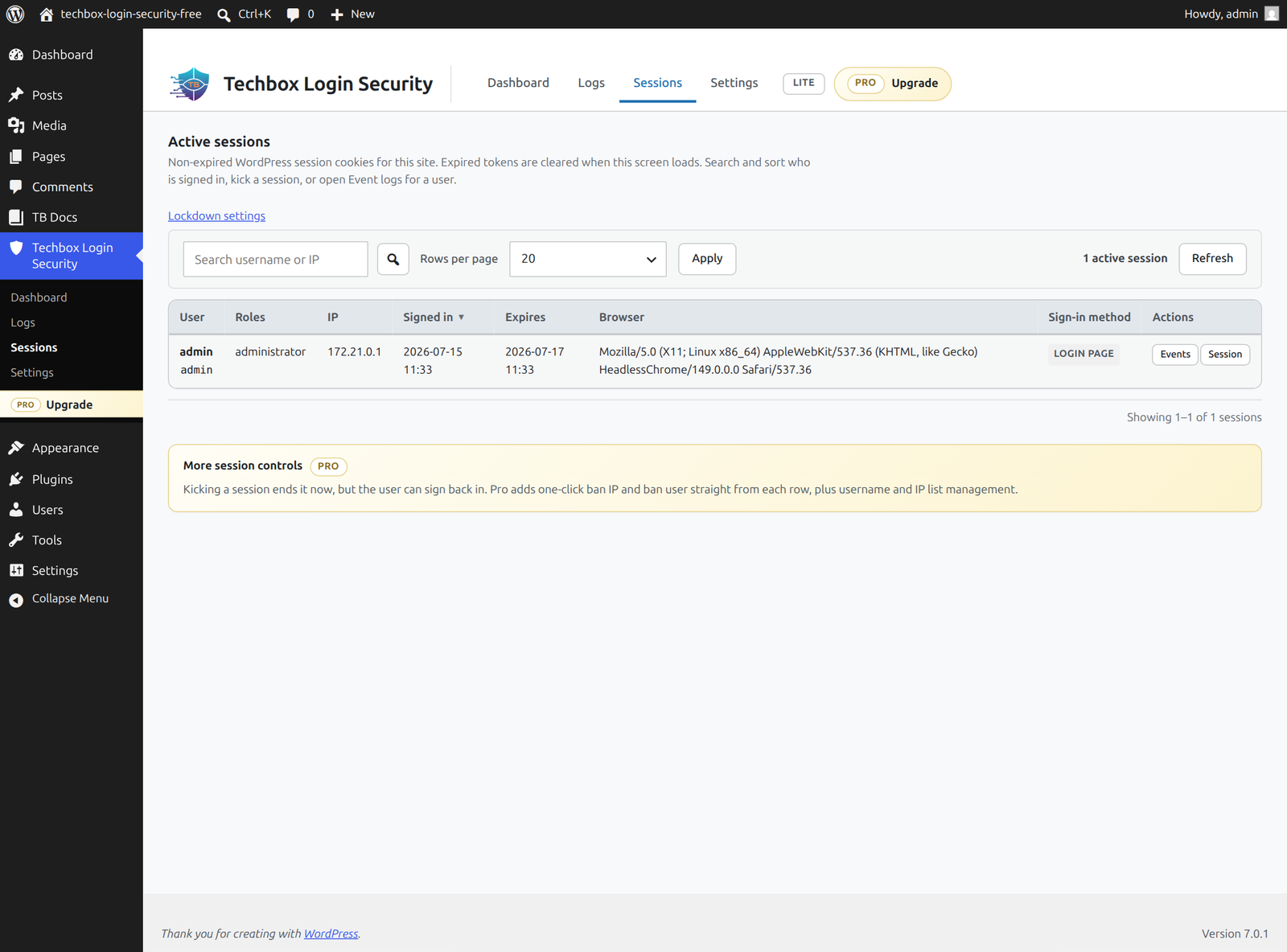This screenshot has height=952, width=1287.
Task: Sort sessions using the Signed in arrow
Action: (461, 318)
